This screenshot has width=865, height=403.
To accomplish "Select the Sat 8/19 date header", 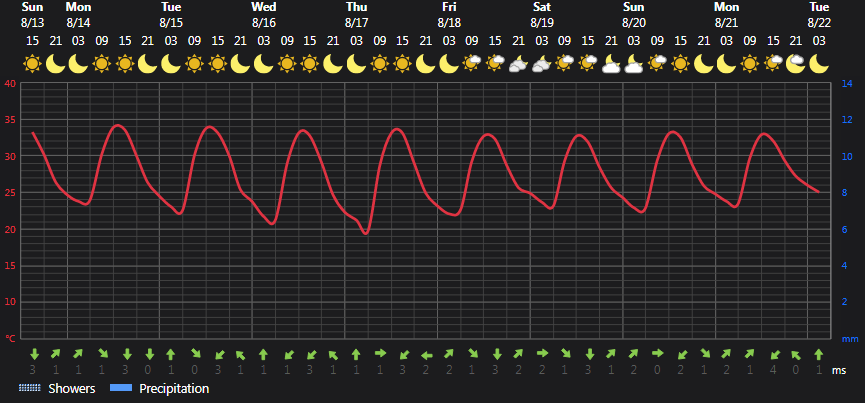I will pyautogui.click(x=542, y=15).
